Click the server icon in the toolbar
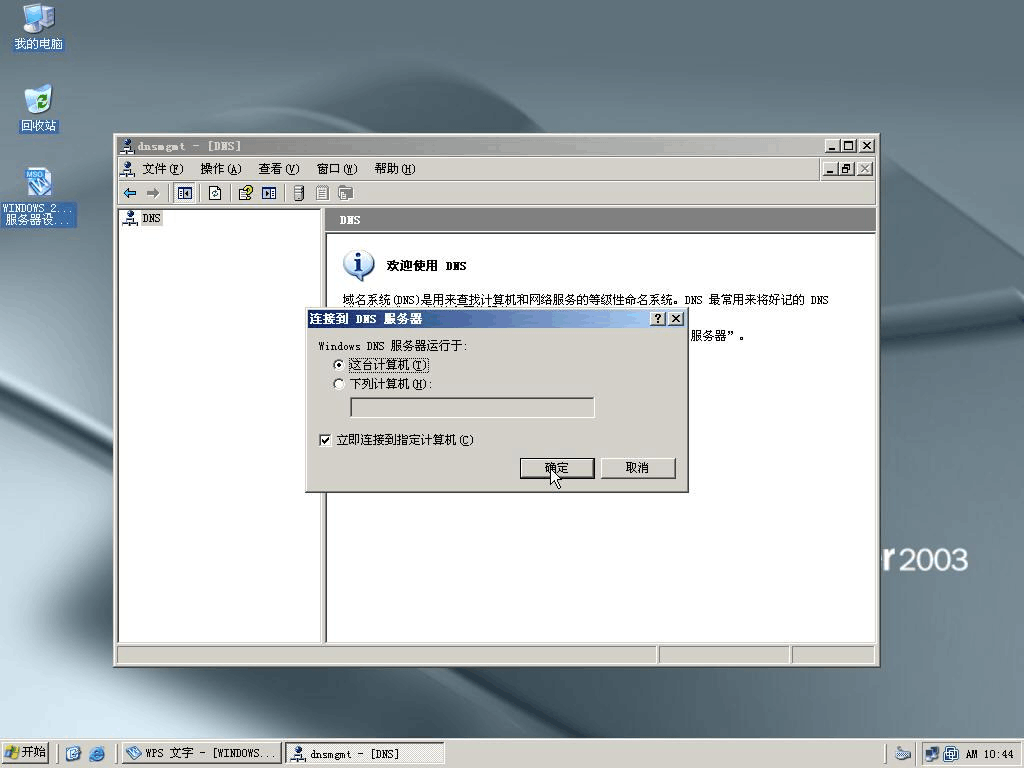Image resolution: width=1024 pixels, height=768 pixels. click(x=299, y=193)
